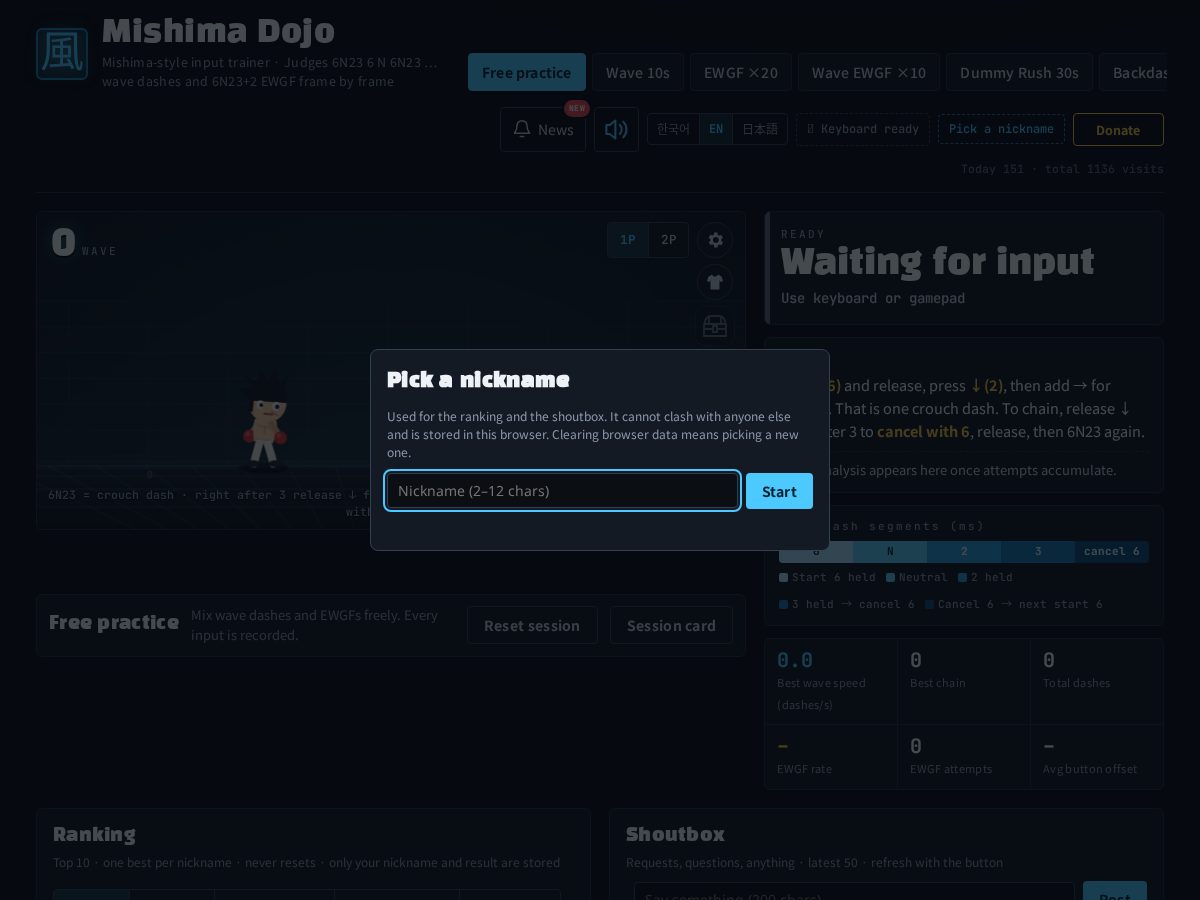Image resolution: width=1200 pixels, height=900 pixels.
Task: Select the Wave EWGF ×10 mode tab
Action: pos(869,72)
